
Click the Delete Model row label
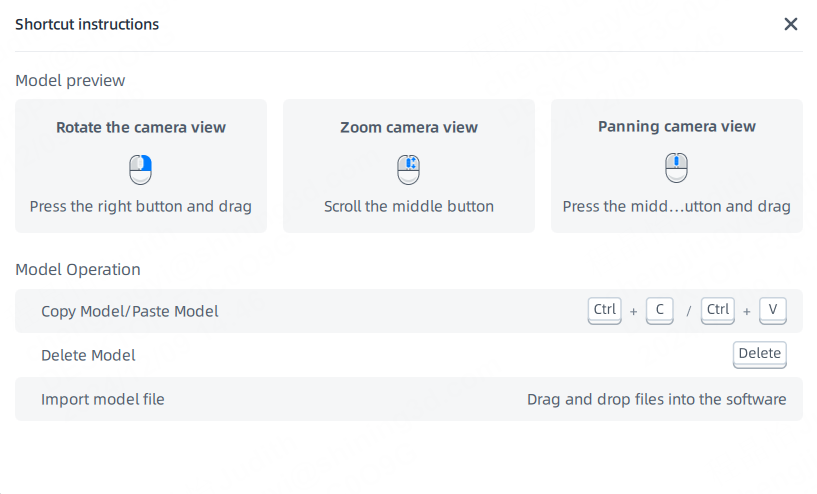pyautogui.click(x=88, y=355)
